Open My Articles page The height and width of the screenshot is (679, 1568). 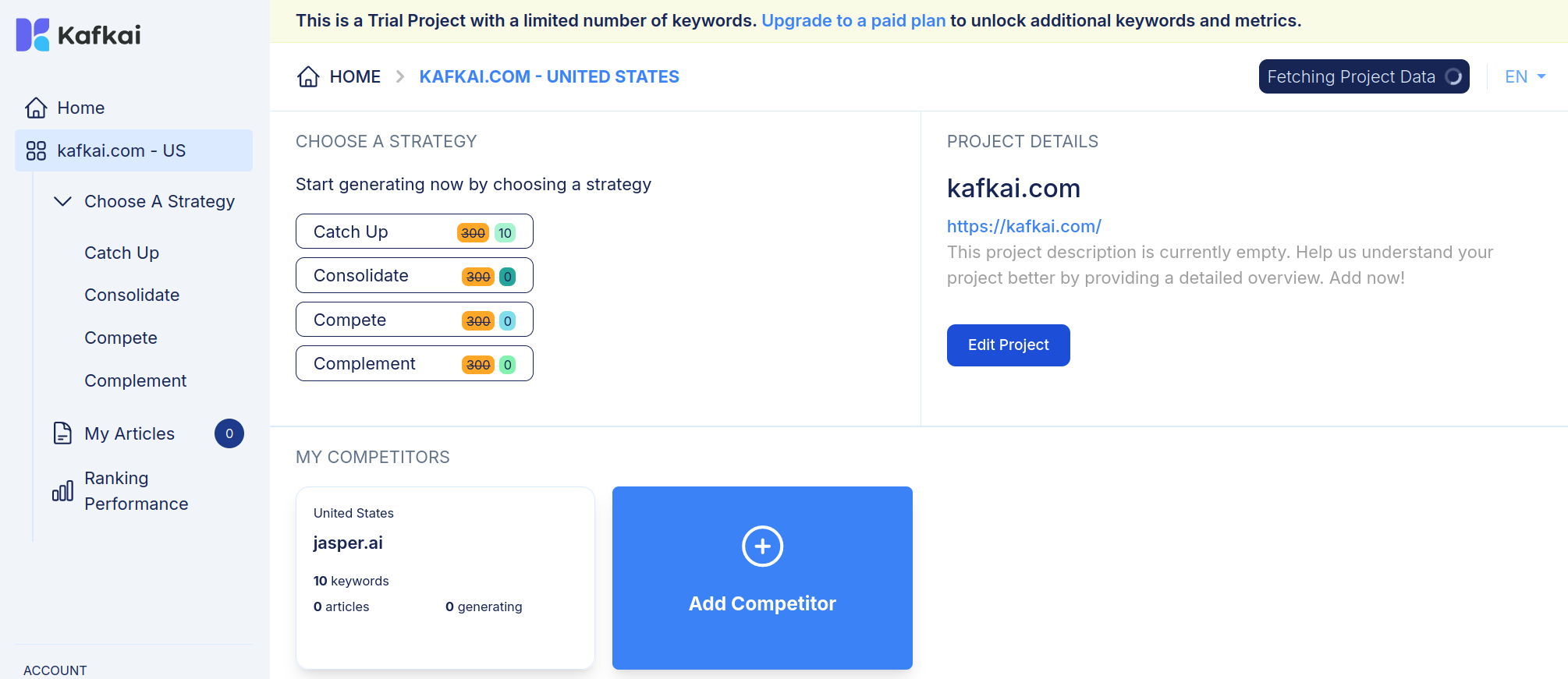pos(129,433)
